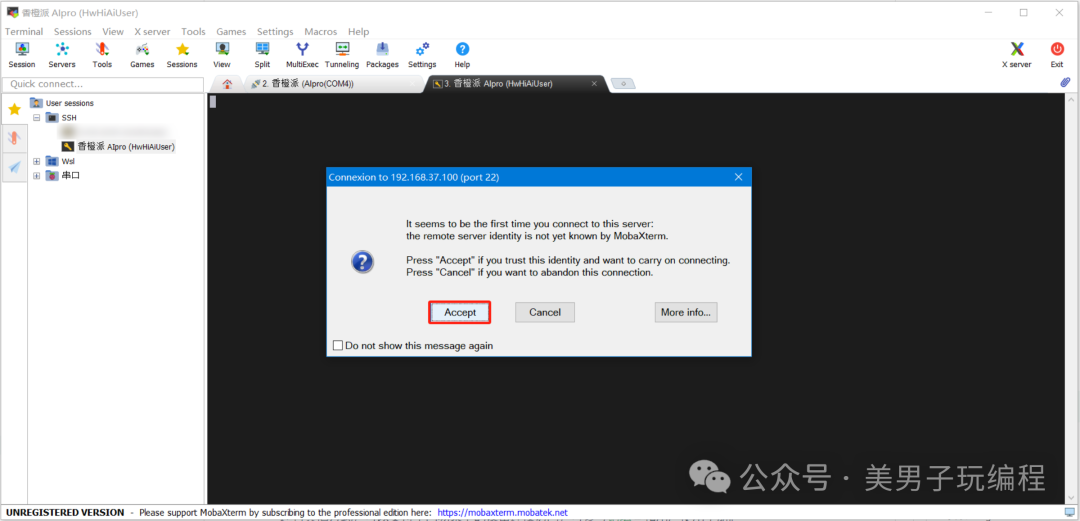Open the Sessions menu in menu bar

(72, 32)
